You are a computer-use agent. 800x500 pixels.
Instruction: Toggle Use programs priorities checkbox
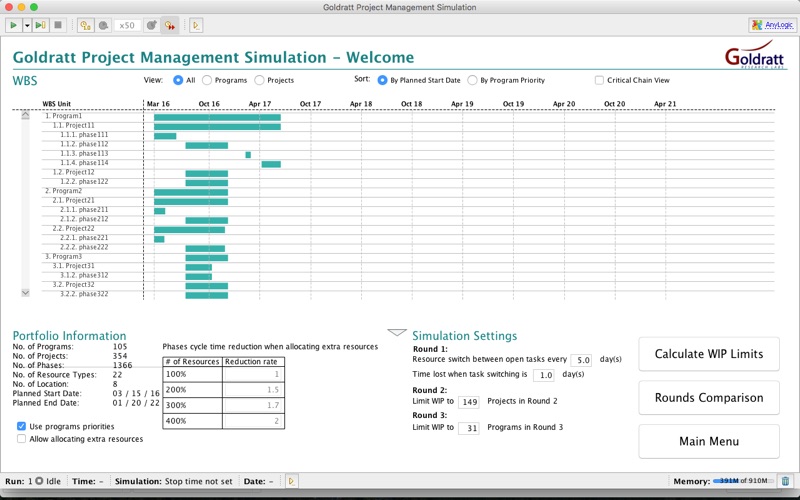(21, 426)
